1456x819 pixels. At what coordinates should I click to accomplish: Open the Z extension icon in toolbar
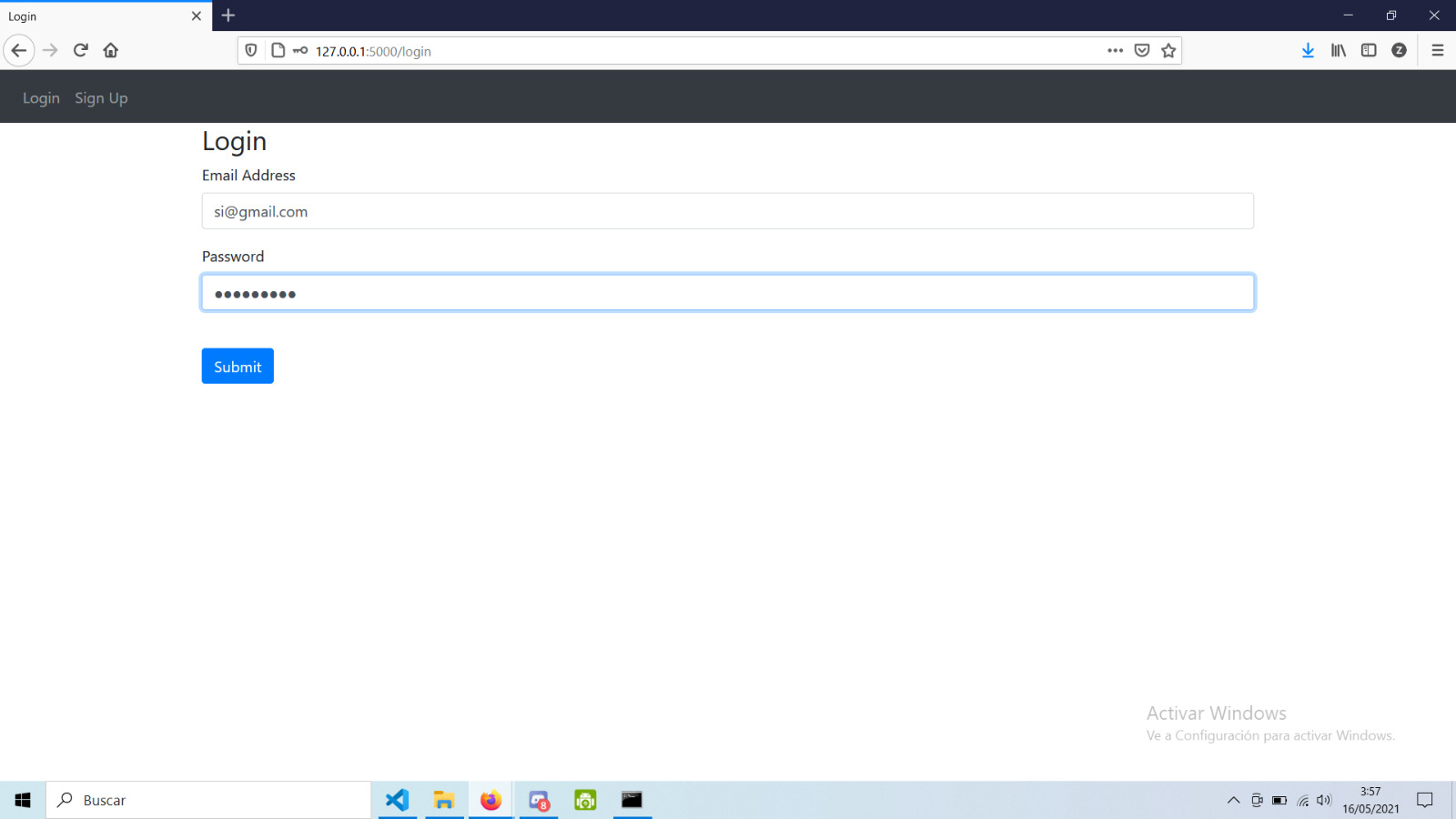1400,51
